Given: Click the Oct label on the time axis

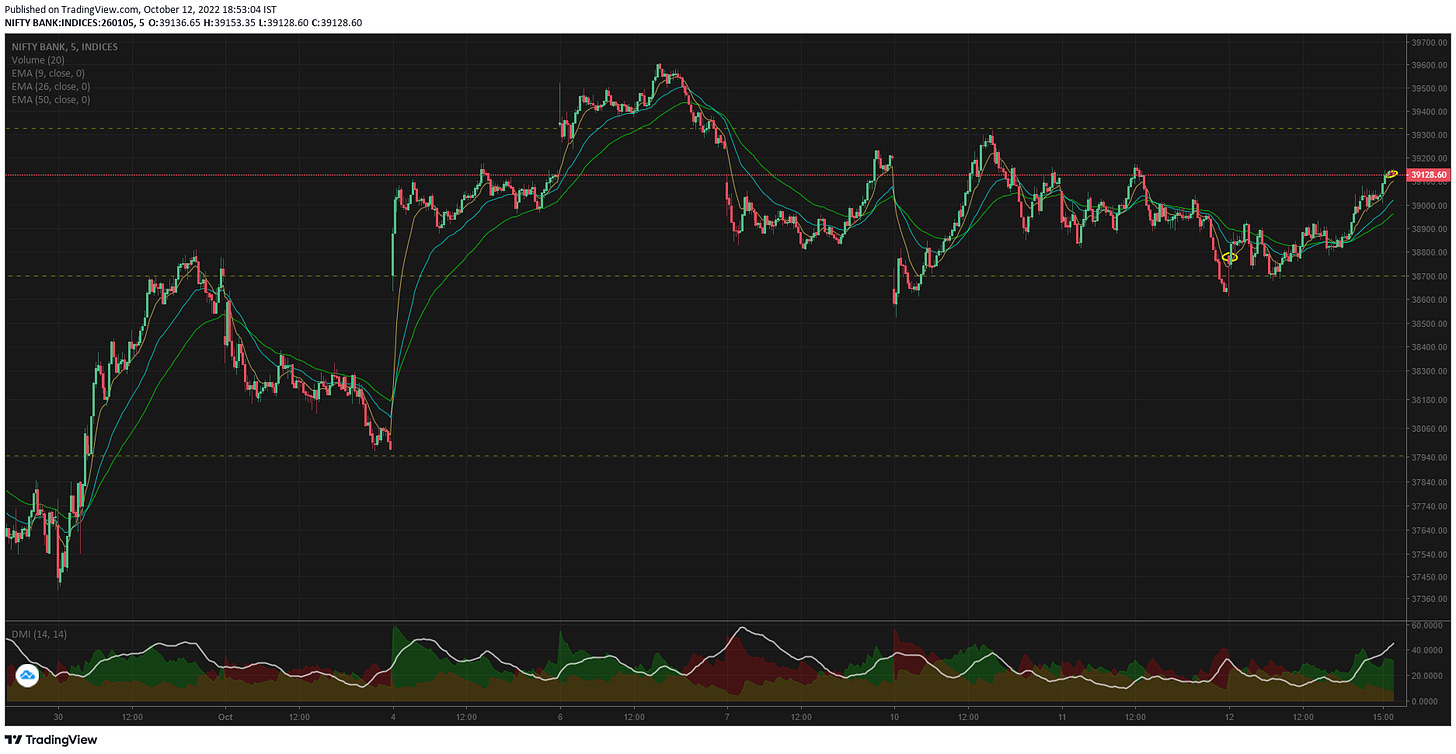Looking at the screenshot, I should (225, 716).
